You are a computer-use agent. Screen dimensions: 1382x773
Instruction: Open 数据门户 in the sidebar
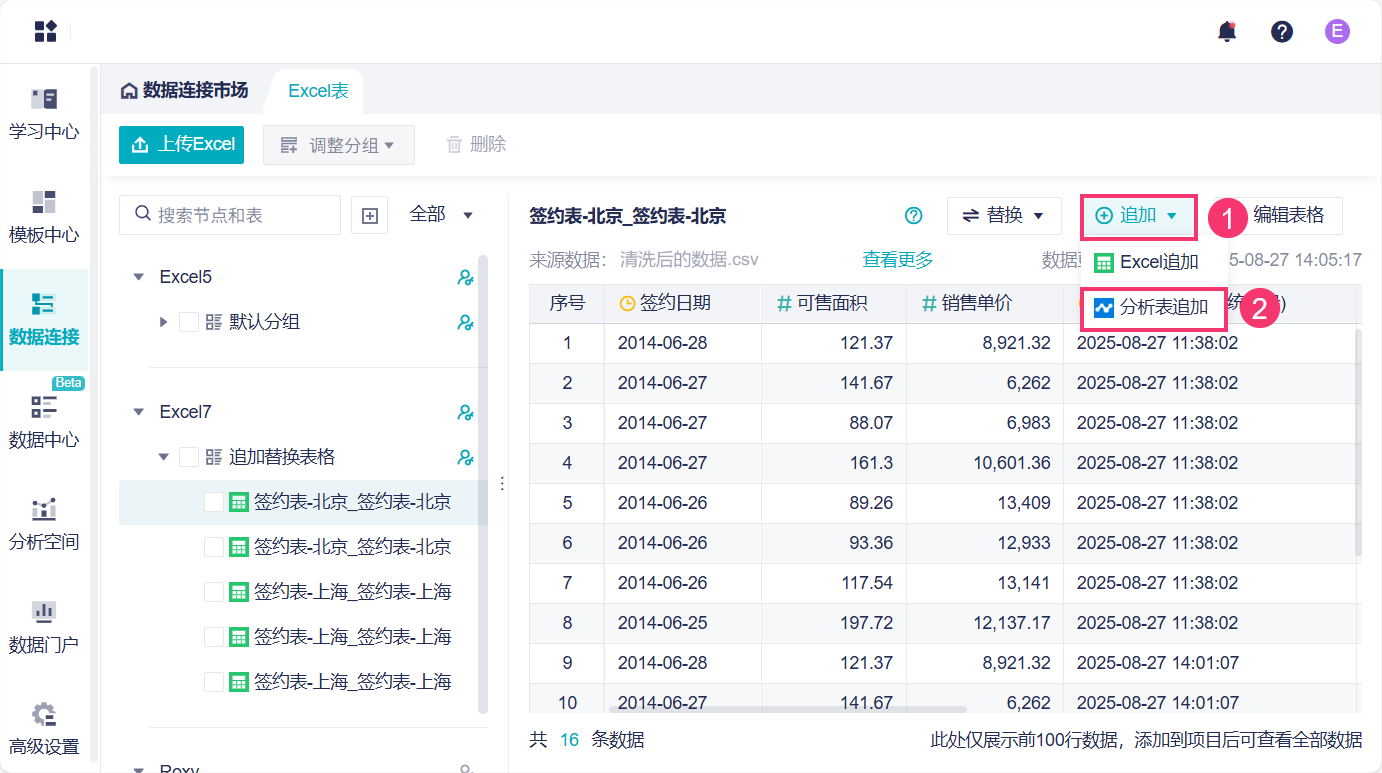tap(44, 626)
